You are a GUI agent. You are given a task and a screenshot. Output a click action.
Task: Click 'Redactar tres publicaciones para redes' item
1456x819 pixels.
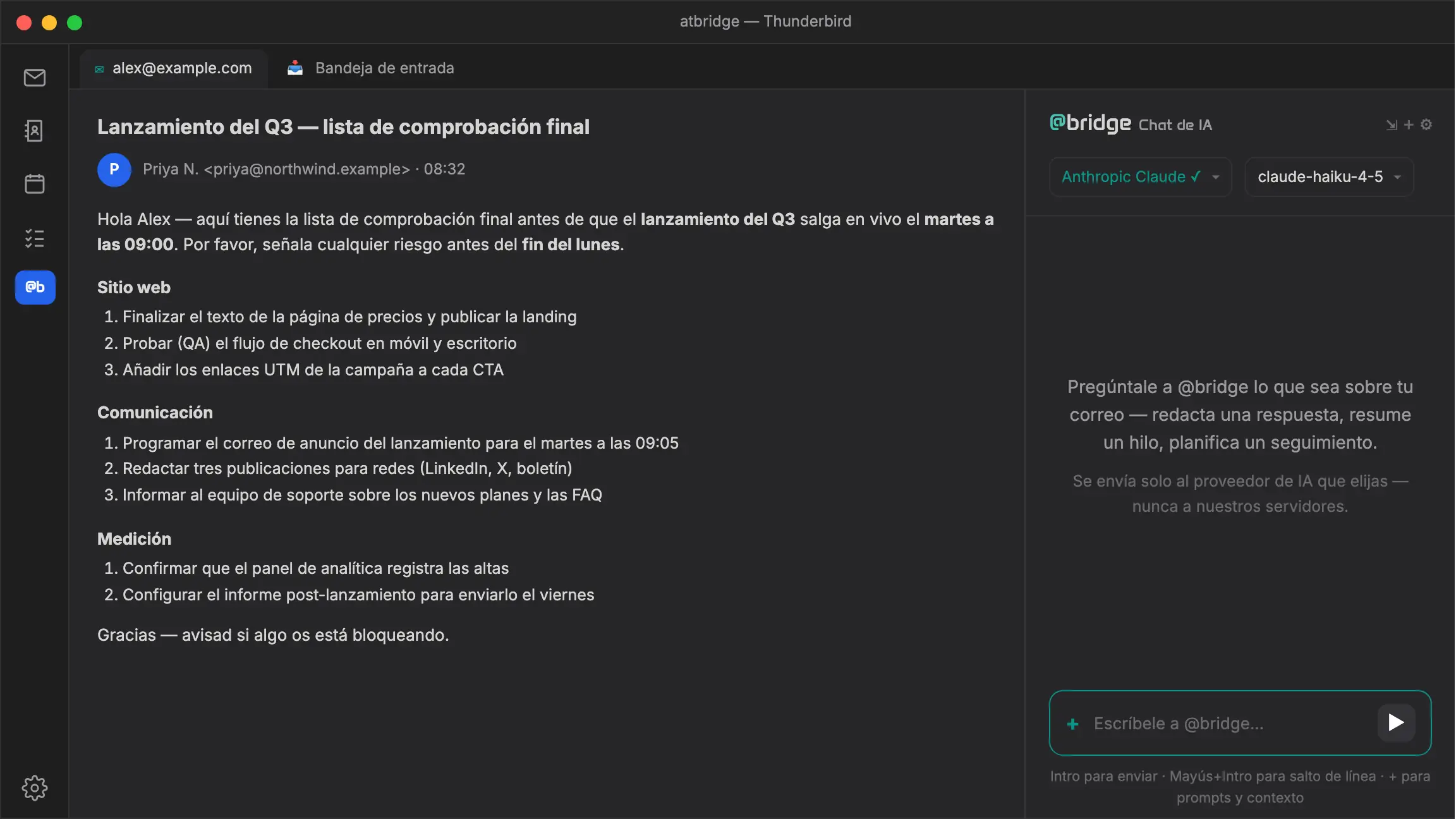(347, 468)
